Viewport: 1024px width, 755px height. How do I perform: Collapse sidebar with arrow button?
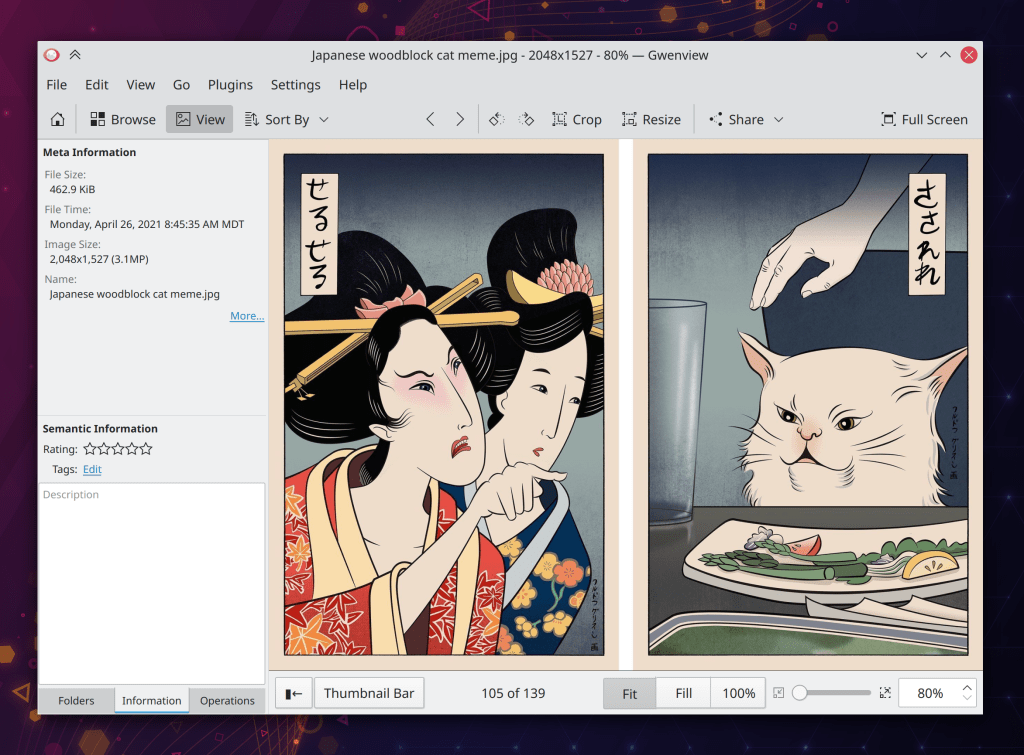293,693
